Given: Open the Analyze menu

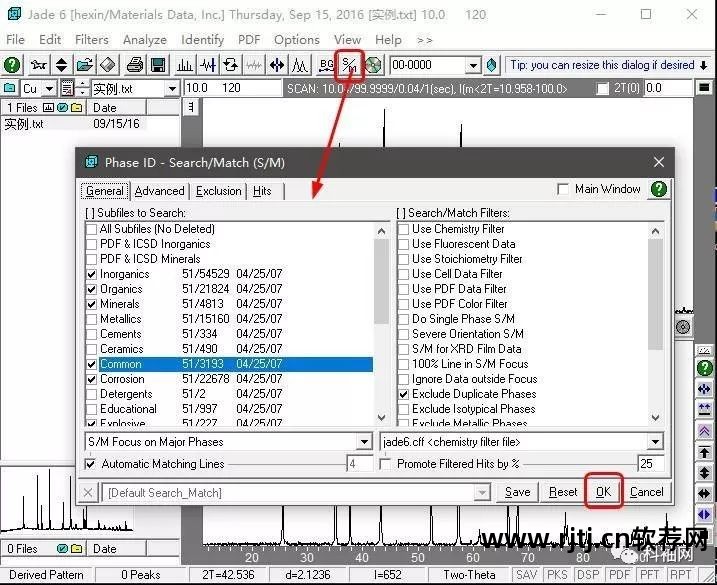Looking at the screenshot, I should 144,40.
